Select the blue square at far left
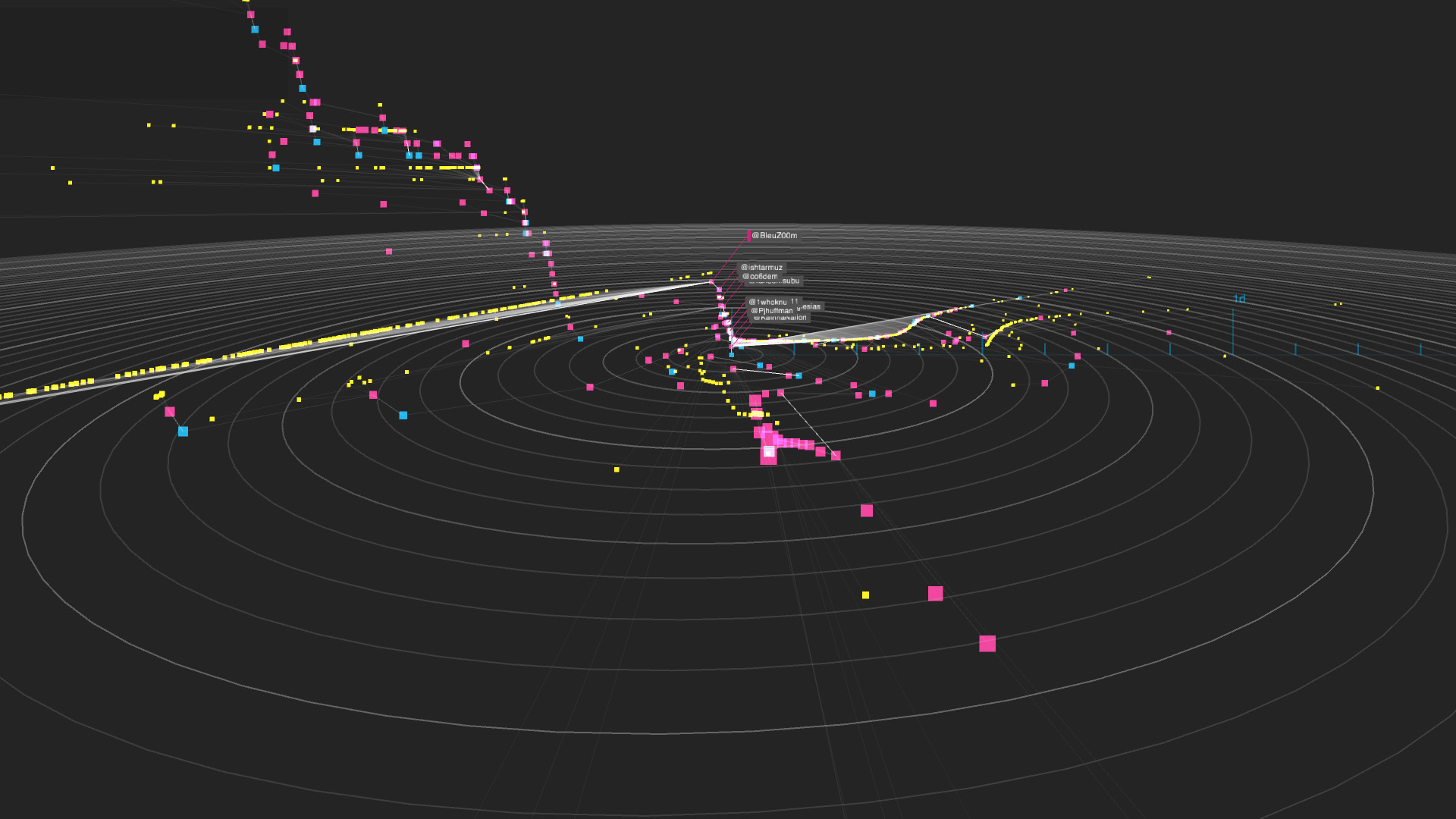 point(183,431)
